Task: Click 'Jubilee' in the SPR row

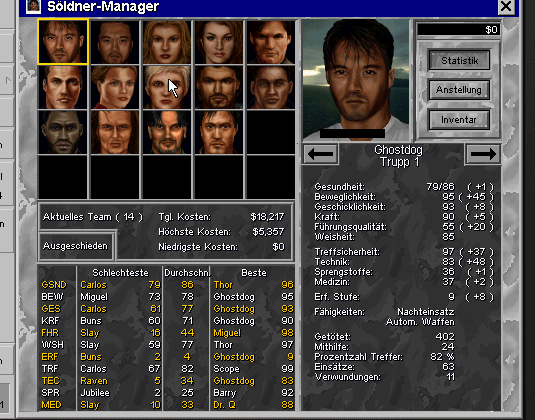Action: (x=95, y=393)
